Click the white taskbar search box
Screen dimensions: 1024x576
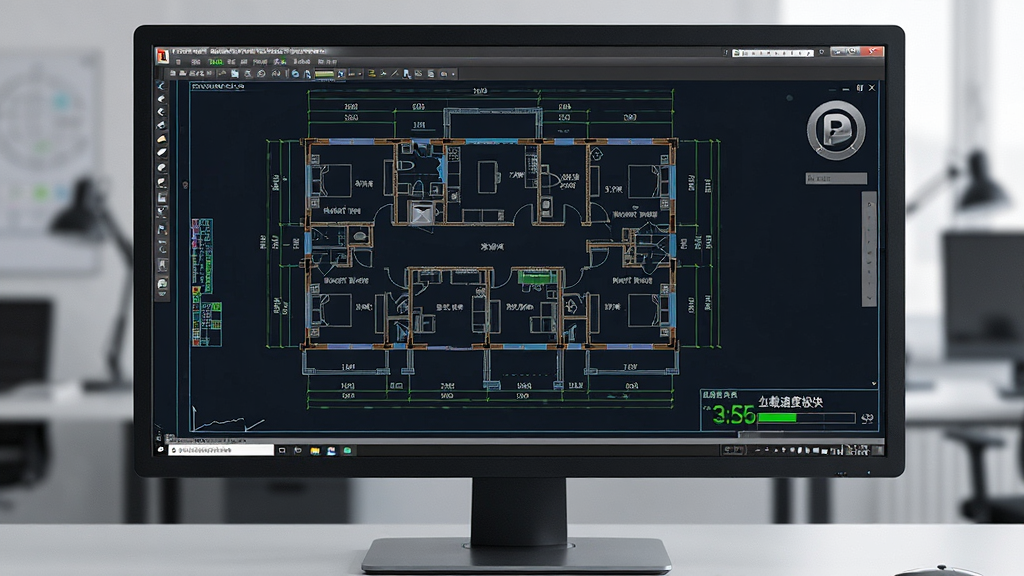point(221,450)
